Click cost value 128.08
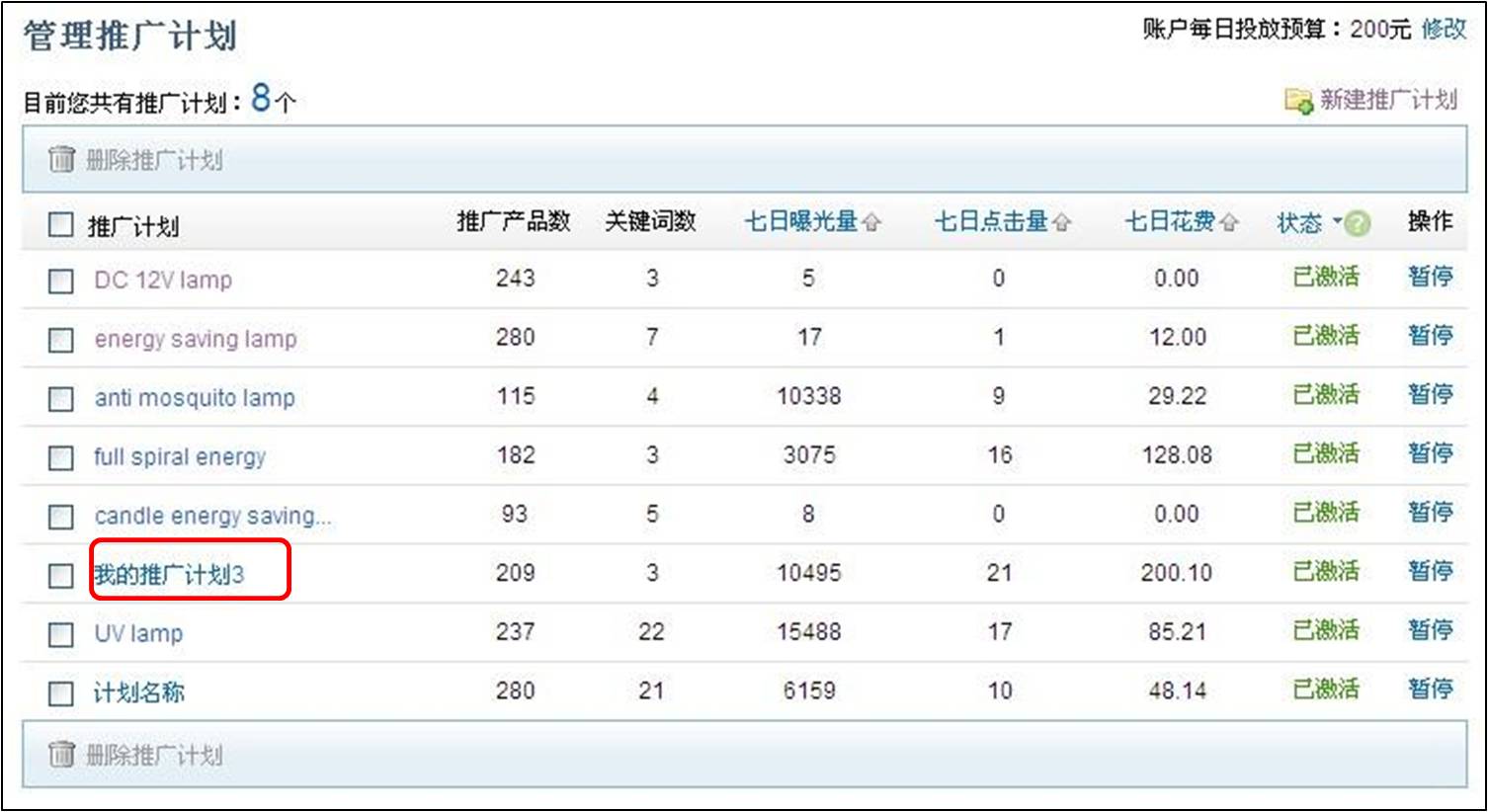Image resolution: width=1488 pixels, height=812 pixels. pos(1176,455)
